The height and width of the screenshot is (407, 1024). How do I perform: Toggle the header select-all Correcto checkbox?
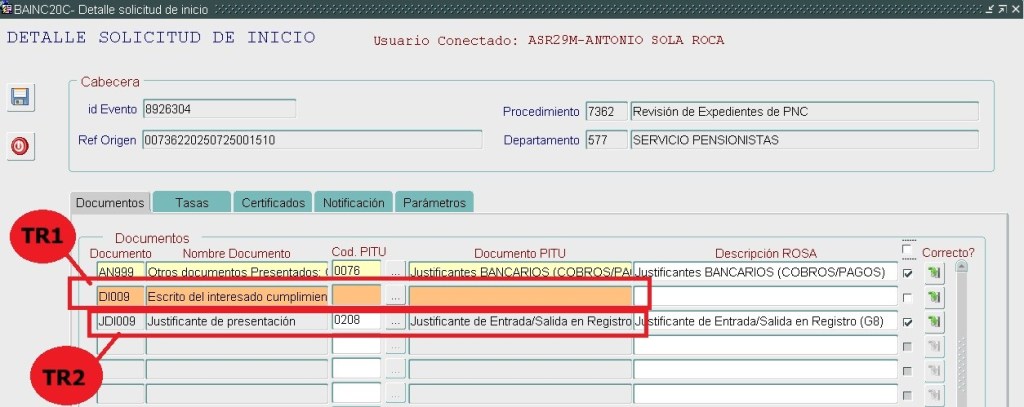907,252
